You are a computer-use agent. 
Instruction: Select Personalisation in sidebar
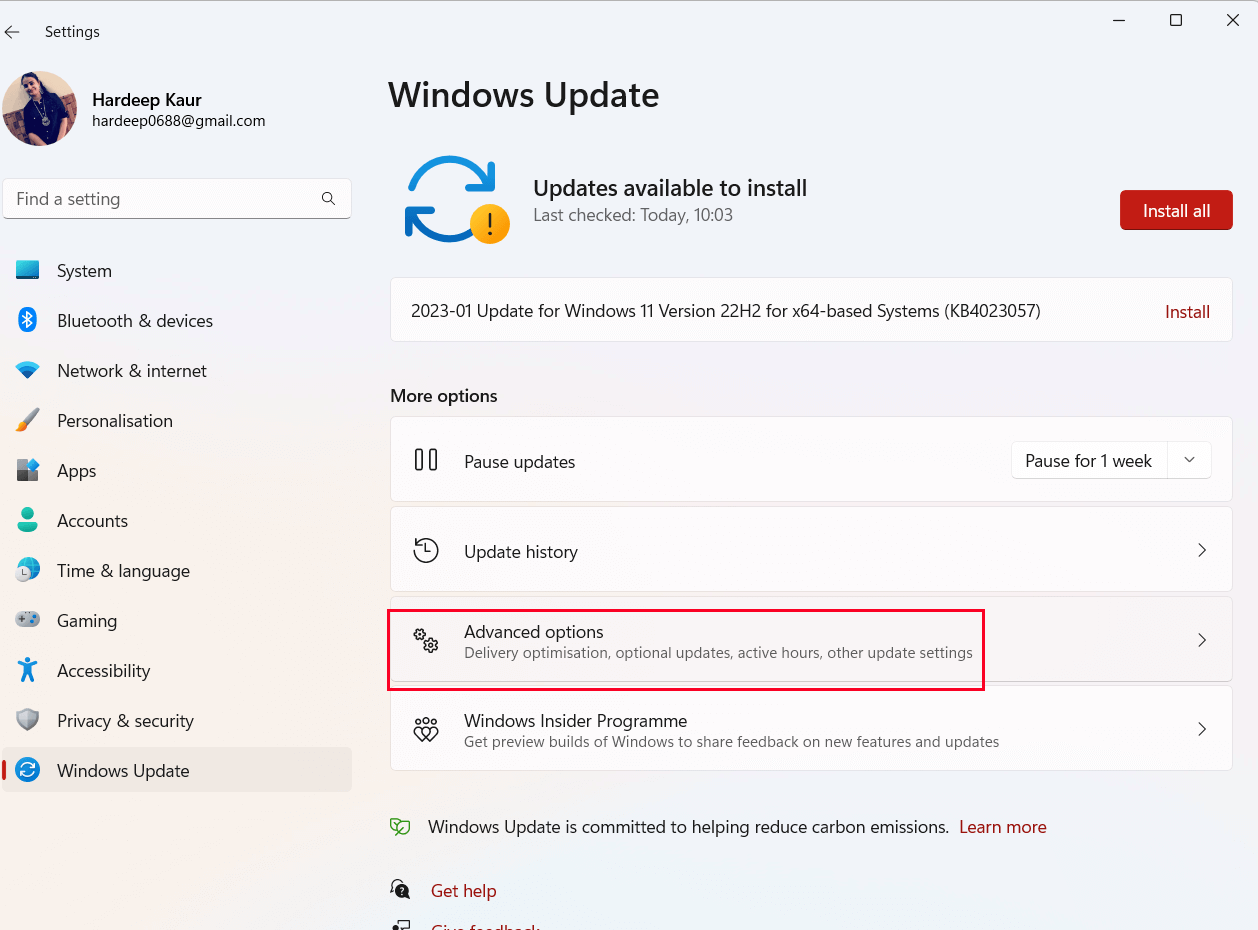177,421
